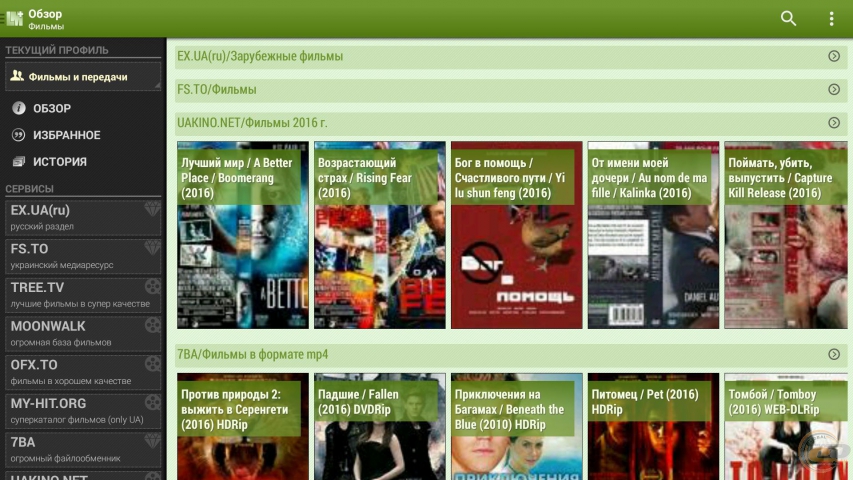Image resolution: width=853 pixels, height=480 pixels.
Task: Open the Лучший мир / A Better Place poster
Action: click(243, 236)
